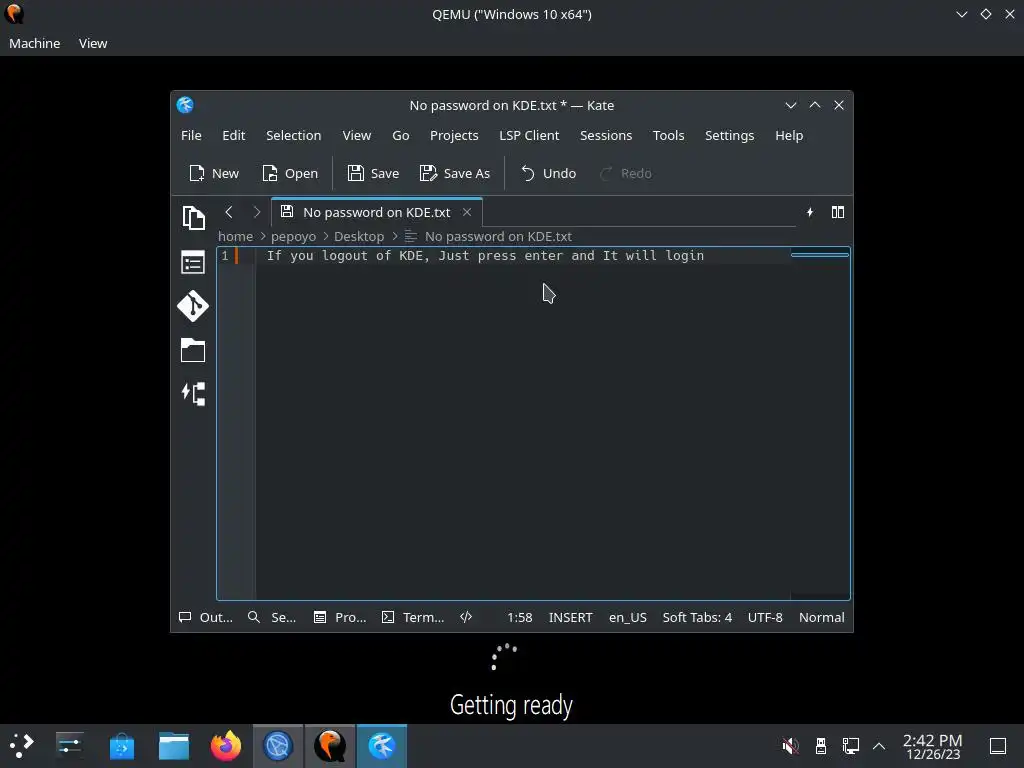1024x768 pixels.
Task: Open the KDE application launcher on the taskbar
Action: tap(22, 745)
